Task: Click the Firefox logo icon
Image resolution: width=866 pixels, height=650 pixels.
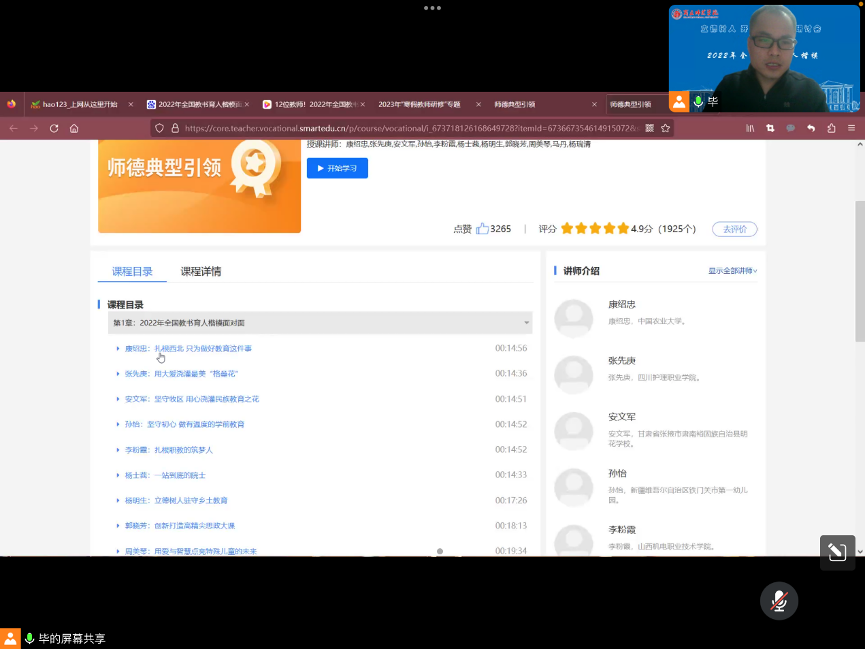Action: pyautogui.click(x=11, y=104)
